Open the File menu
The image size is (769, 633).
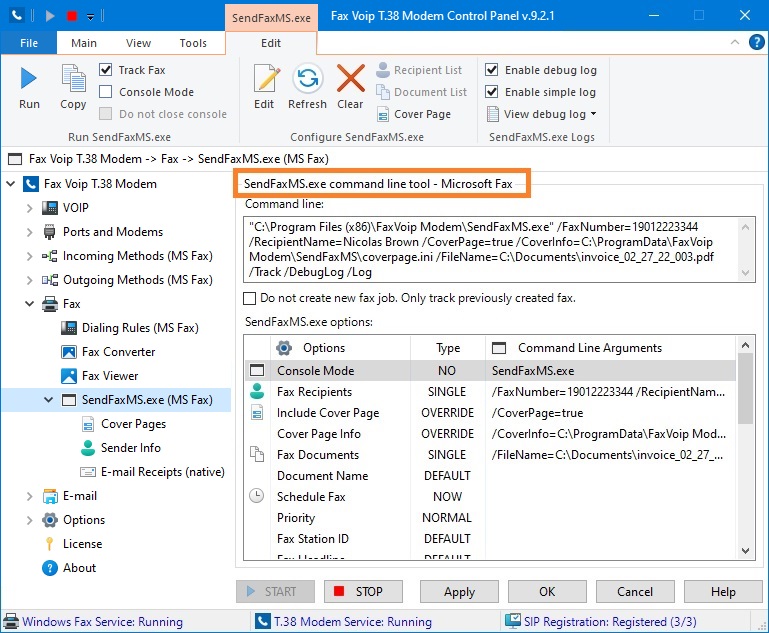[x=28, y=43]
